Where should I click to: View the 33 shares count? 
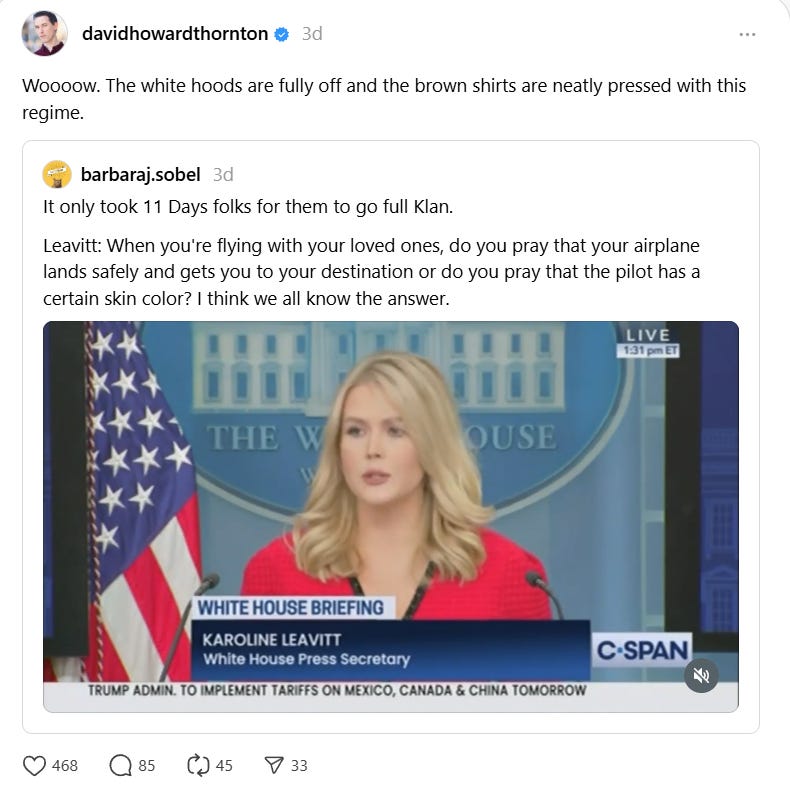pos(299,766)
